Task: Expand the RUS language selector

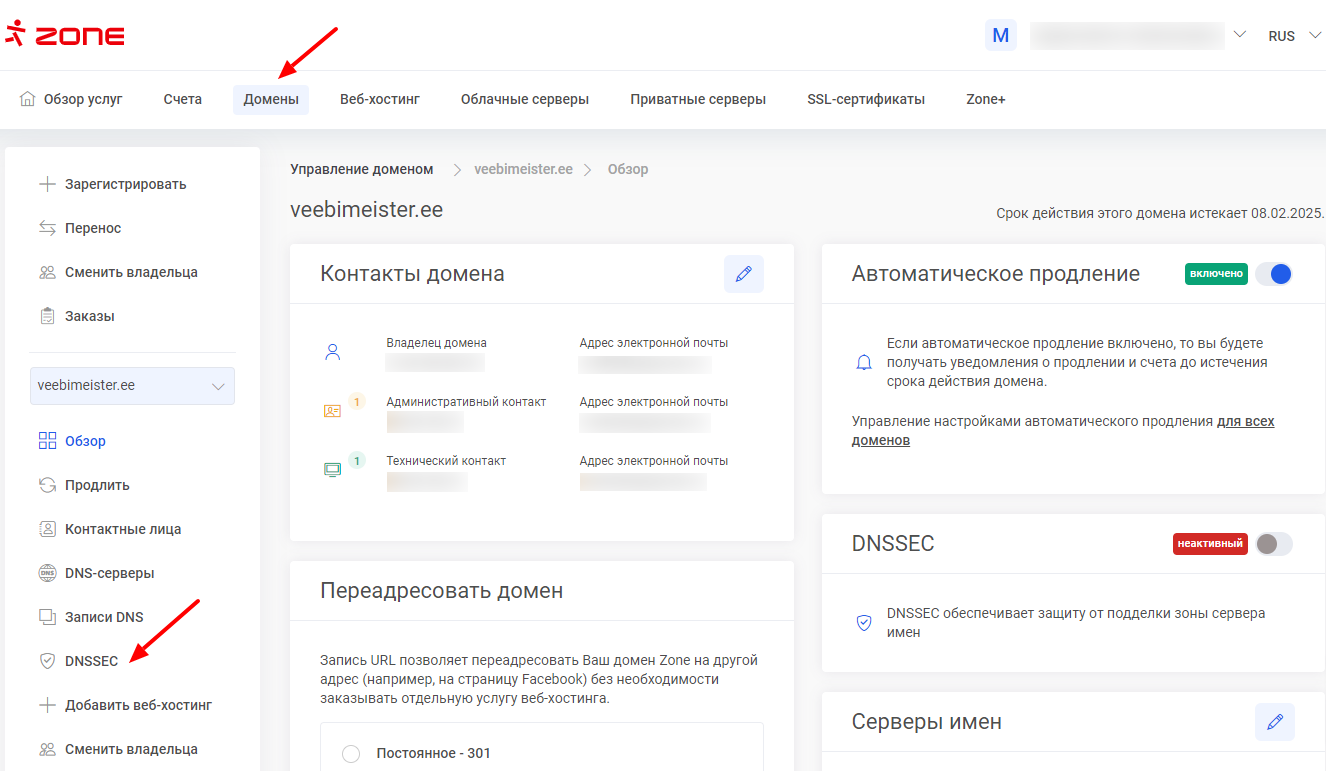Action: click(1293, 36)
